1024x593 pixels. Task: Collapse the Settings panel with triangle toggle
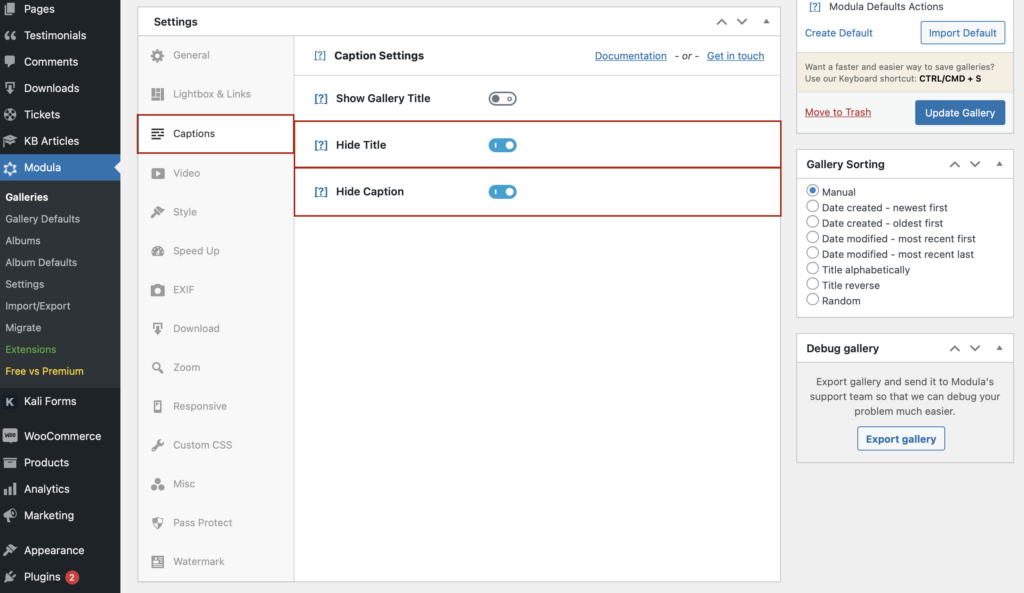[766, 21]
